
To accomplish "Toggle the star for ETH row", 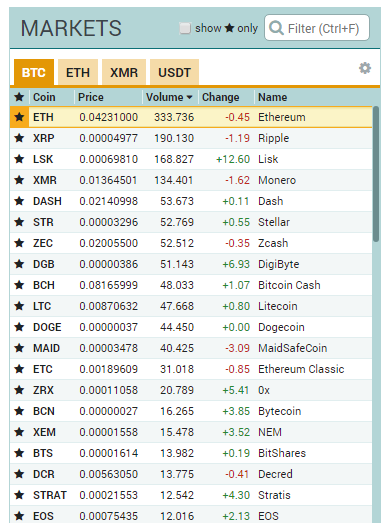I will [19, 117].
